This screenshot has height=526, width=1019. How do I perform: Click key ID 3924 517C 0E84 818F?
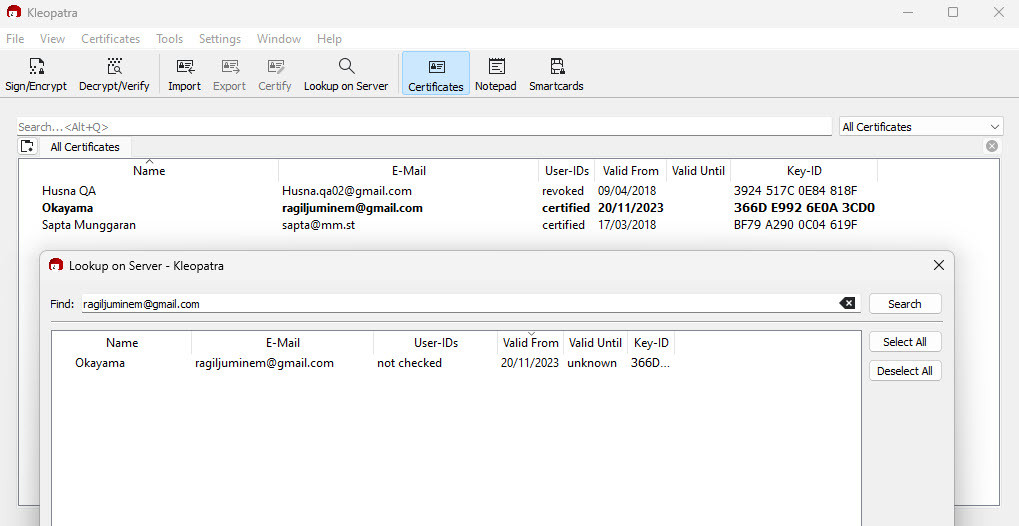tap(795, 191)
